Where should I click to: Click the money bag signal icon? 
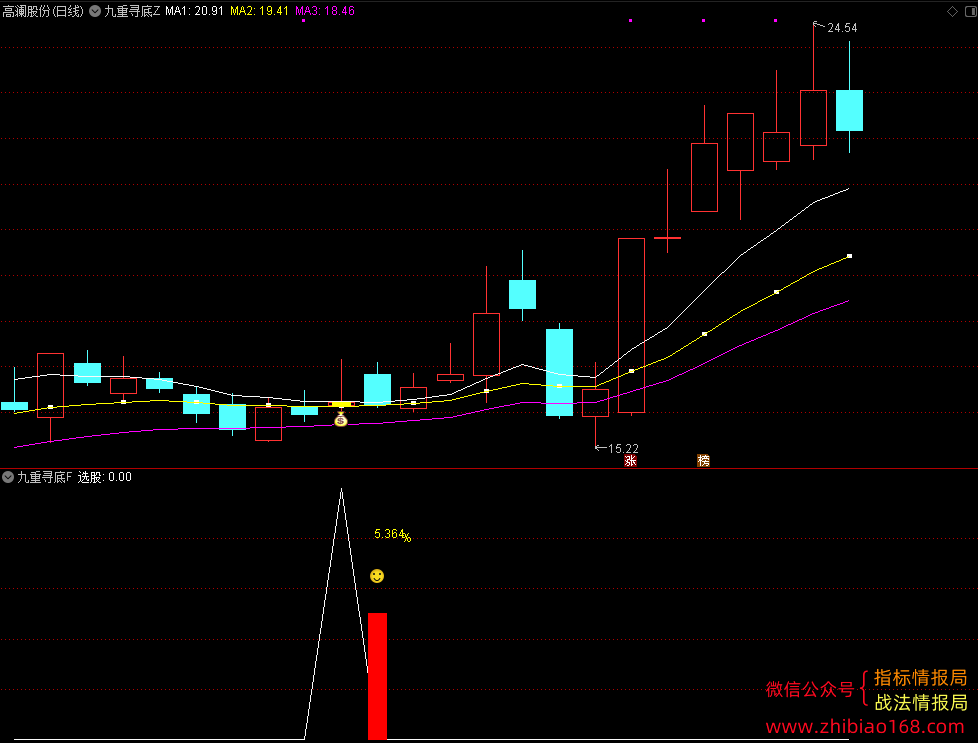(x=341, y=420)
